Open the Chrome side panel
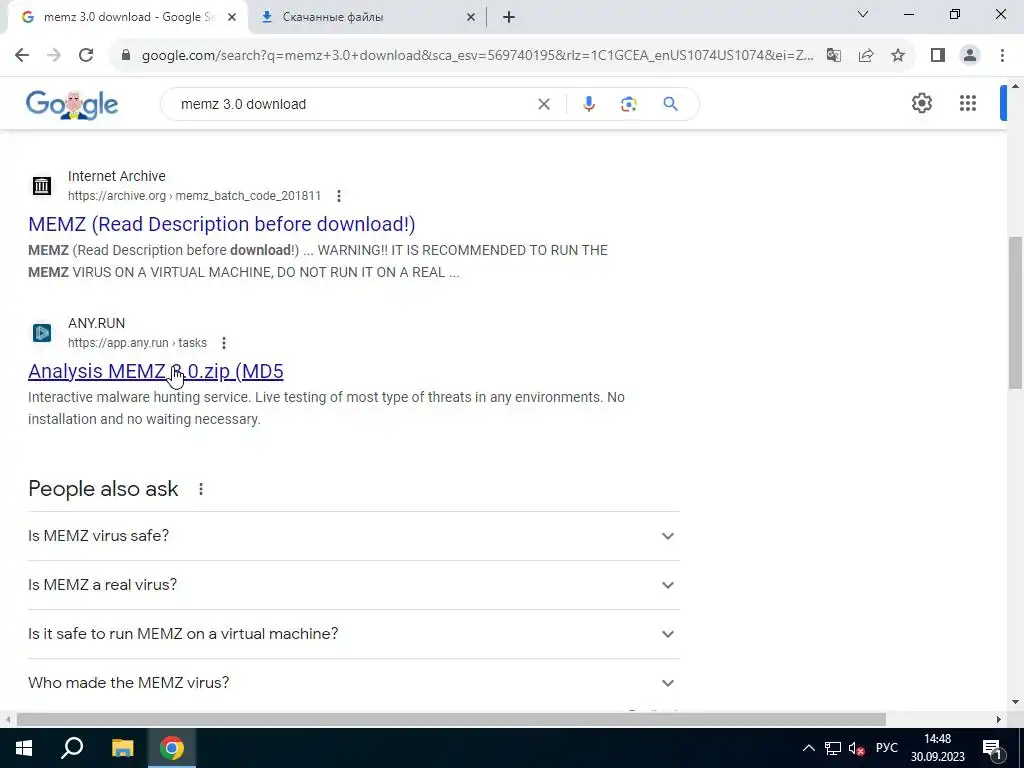 pyautogui.click(x=938, y=56)
